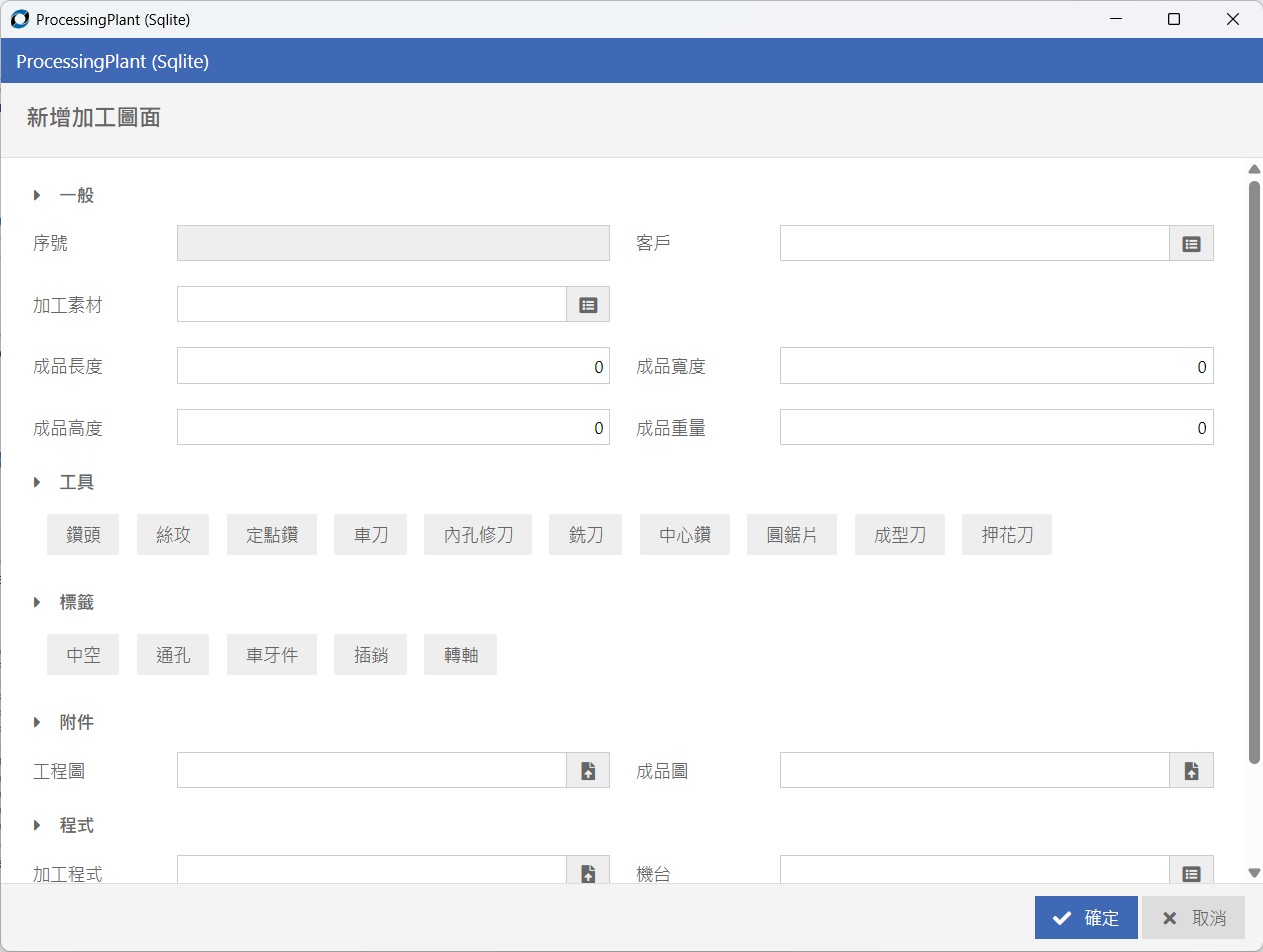Screen dimensions: 1263x952
Task: Click the 工程圖 upload file icon
Action: tap(588, 771)
